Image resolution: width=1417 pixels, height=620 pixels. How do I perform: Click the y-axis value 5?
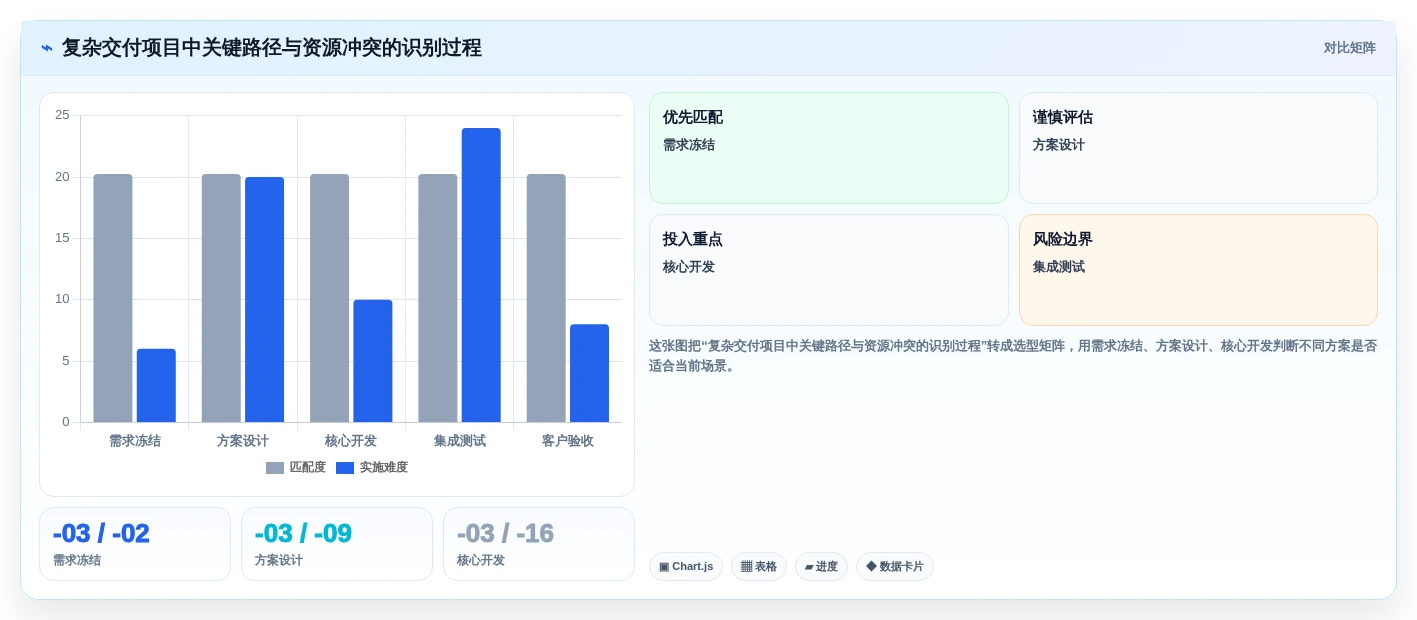(66, 361)
